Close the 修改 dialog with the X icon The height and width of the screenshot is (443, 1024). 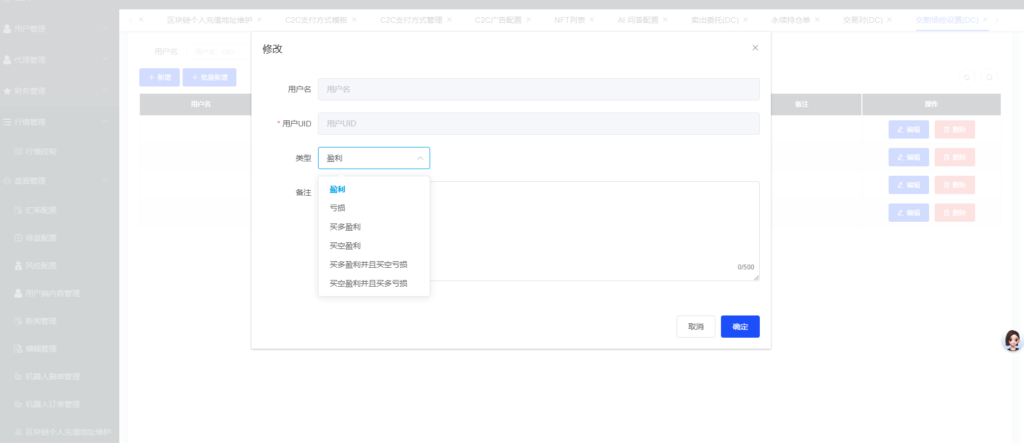[x=755, y=47]
